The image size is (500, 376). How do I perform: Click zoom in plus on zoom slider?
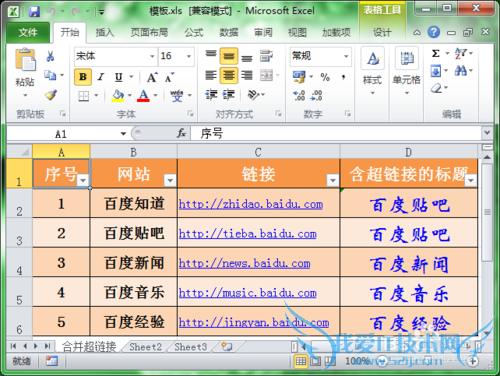[x=473, y=361]
